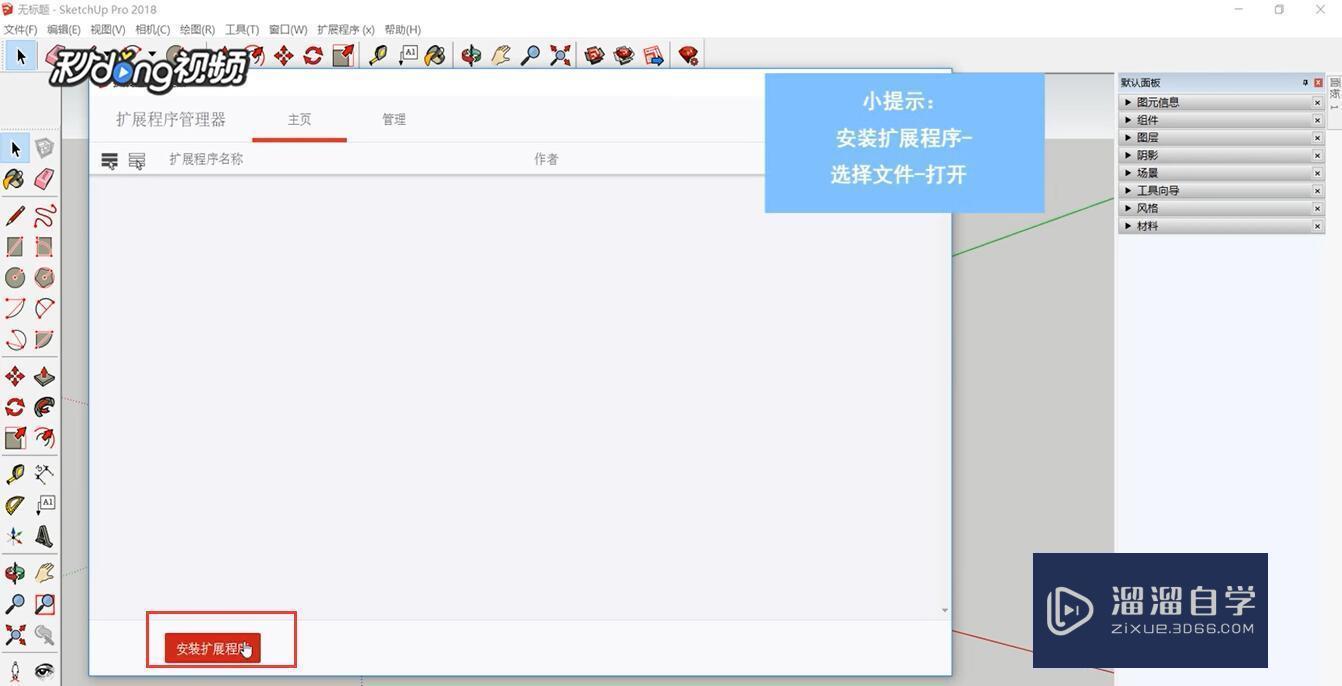
Task: Open the 帮助(H) menu
Action: pos(402,30)
